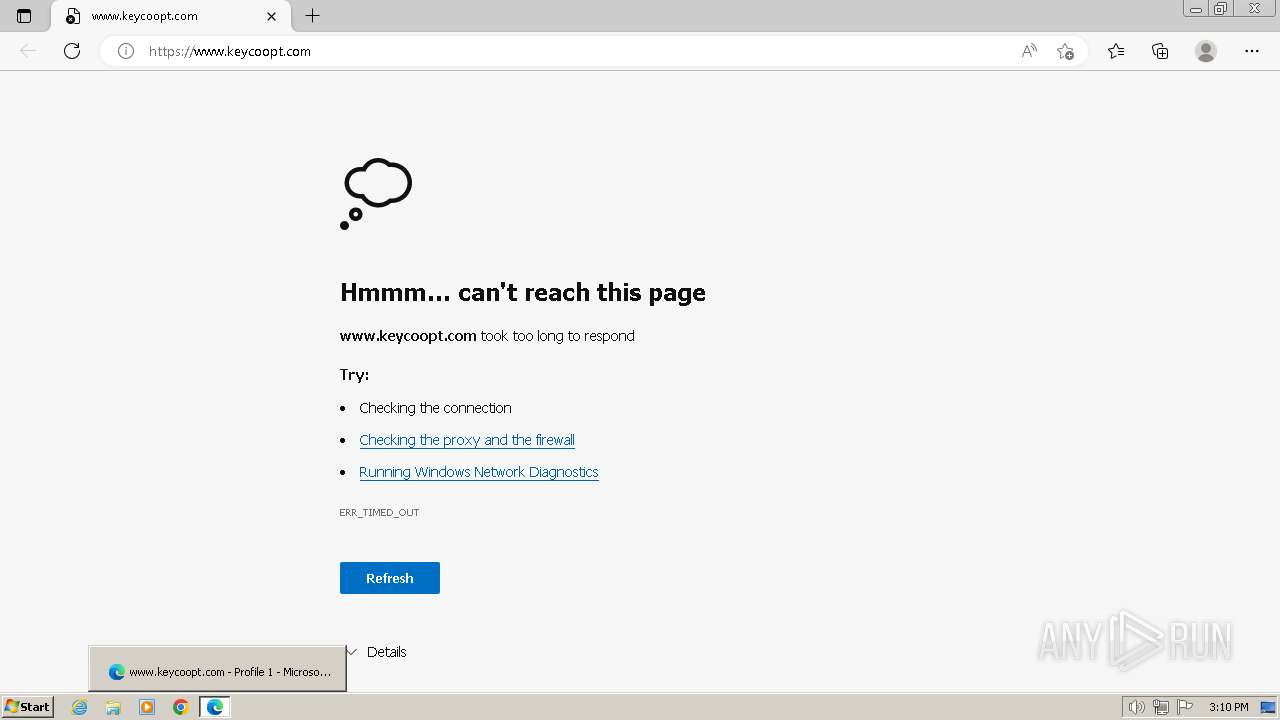
Task: Open the tab actions menu icon
Action: (x=24, y=16)
